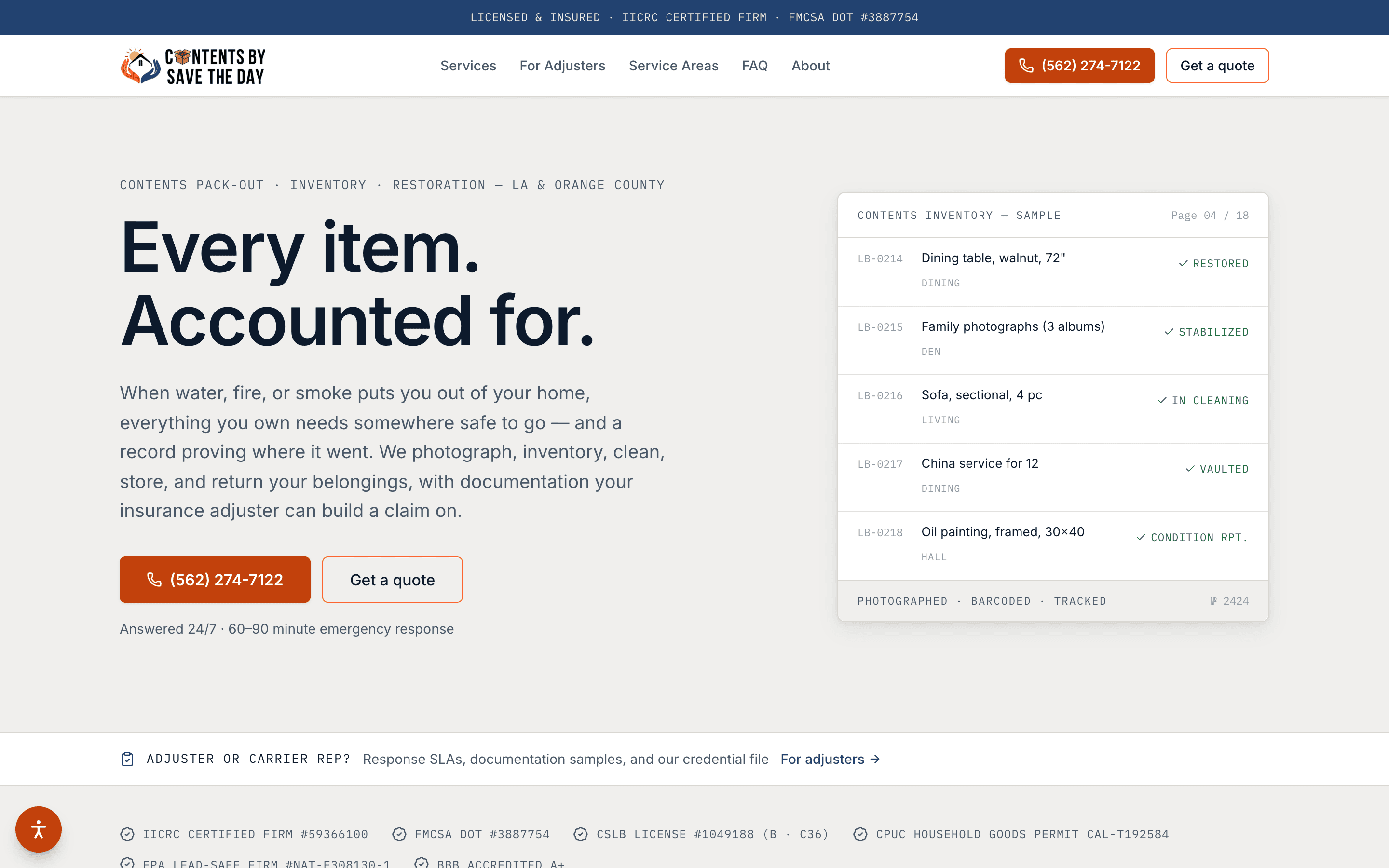
Task: Open the Services menu item
Action: [468, 66]
